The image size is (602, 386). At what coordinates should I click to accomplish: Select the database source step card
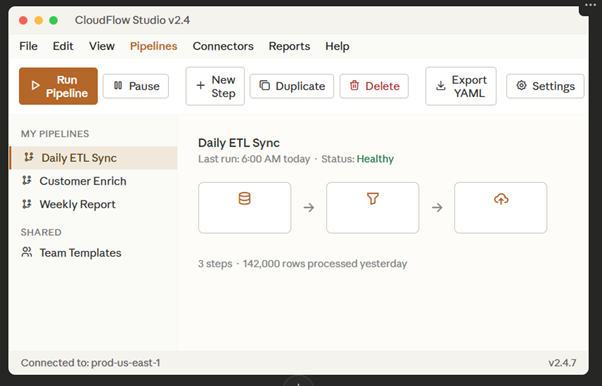(x=245, y=208)
